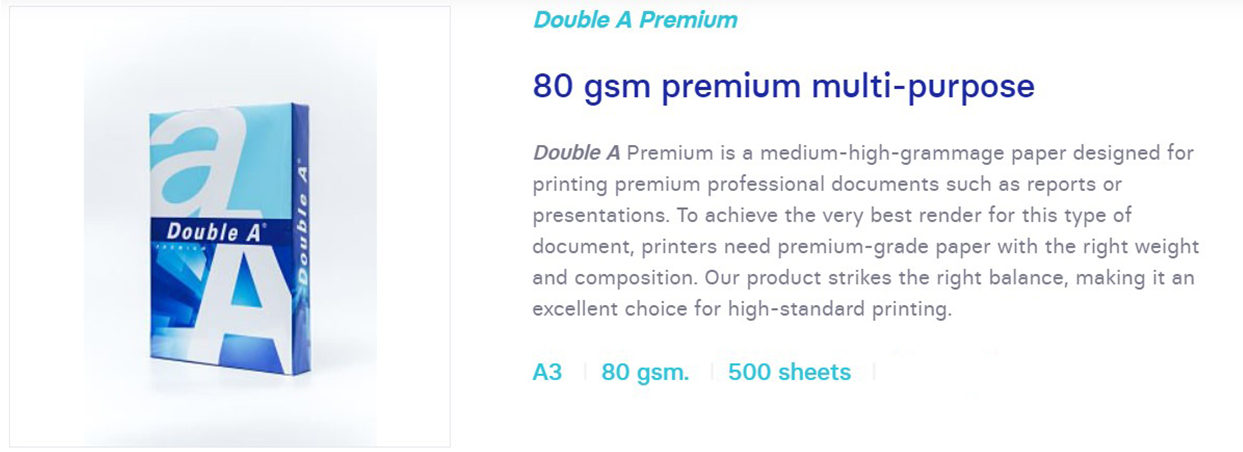Click the bold Double A word in the description
Screen dimensions: 1243x452
[x=576, y=153]
